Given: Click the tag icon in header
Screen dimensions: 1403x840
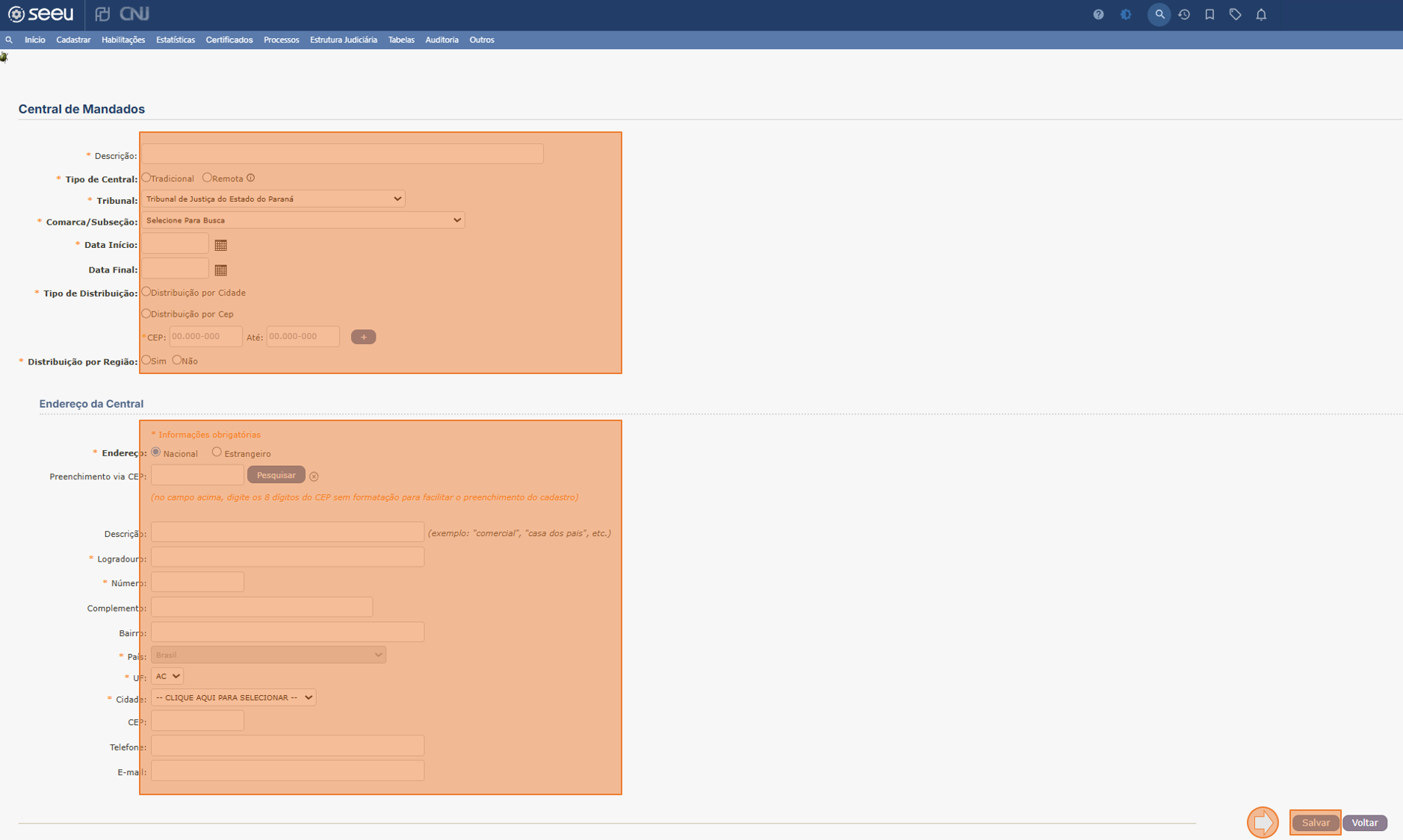Looking at the screenshot, I should (1235, 14).
